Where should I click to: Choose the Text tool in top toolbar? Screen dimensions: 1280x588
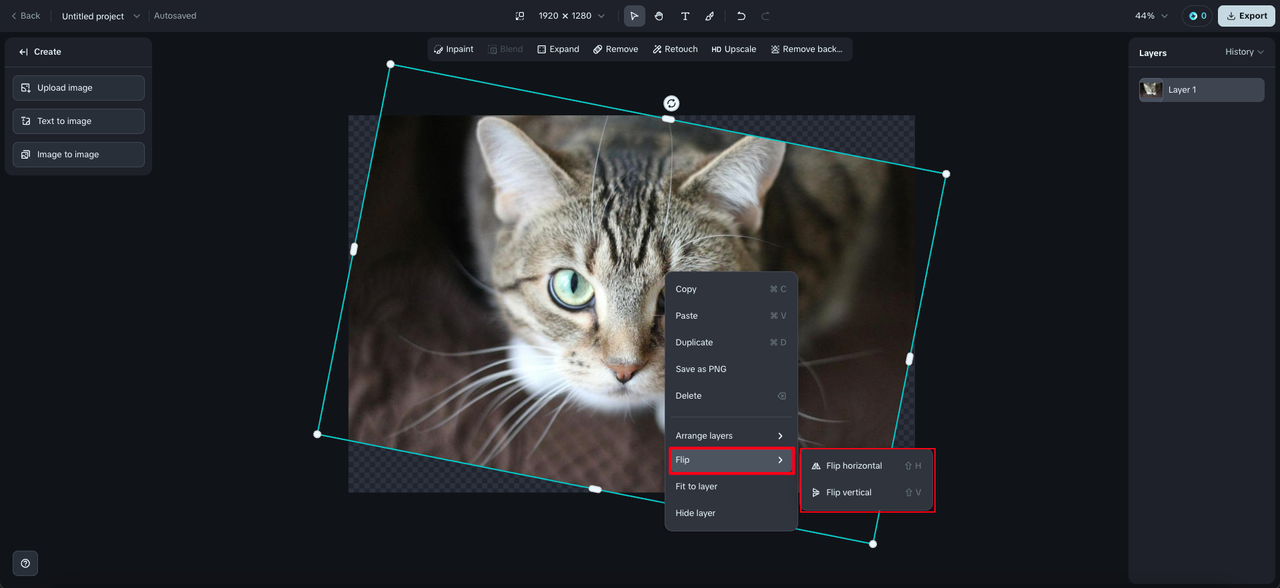click(685, 16)
